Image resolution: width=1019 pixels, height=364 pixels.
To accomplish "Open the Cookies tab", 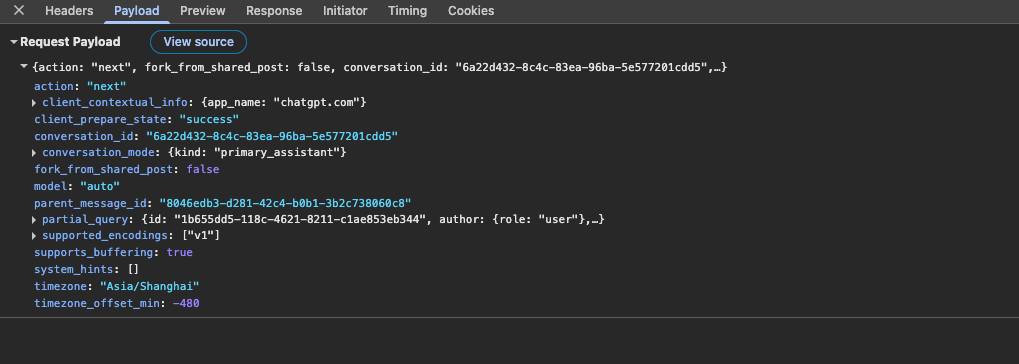I will tap(471, 11).
